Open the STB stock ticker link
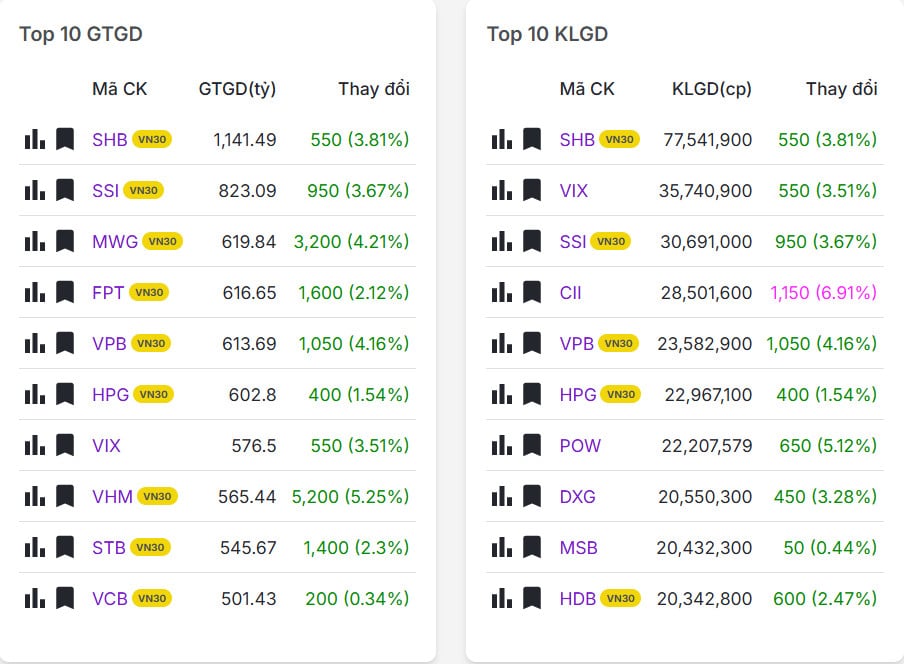The height and width of the screenshot is (664, 904). pyautogui.click(x=108, y=547)
